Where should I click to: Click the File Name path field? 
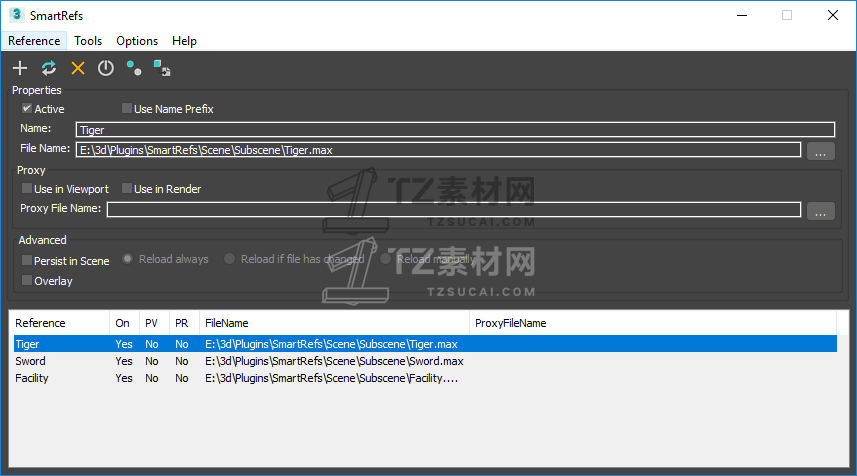point(438,150)
